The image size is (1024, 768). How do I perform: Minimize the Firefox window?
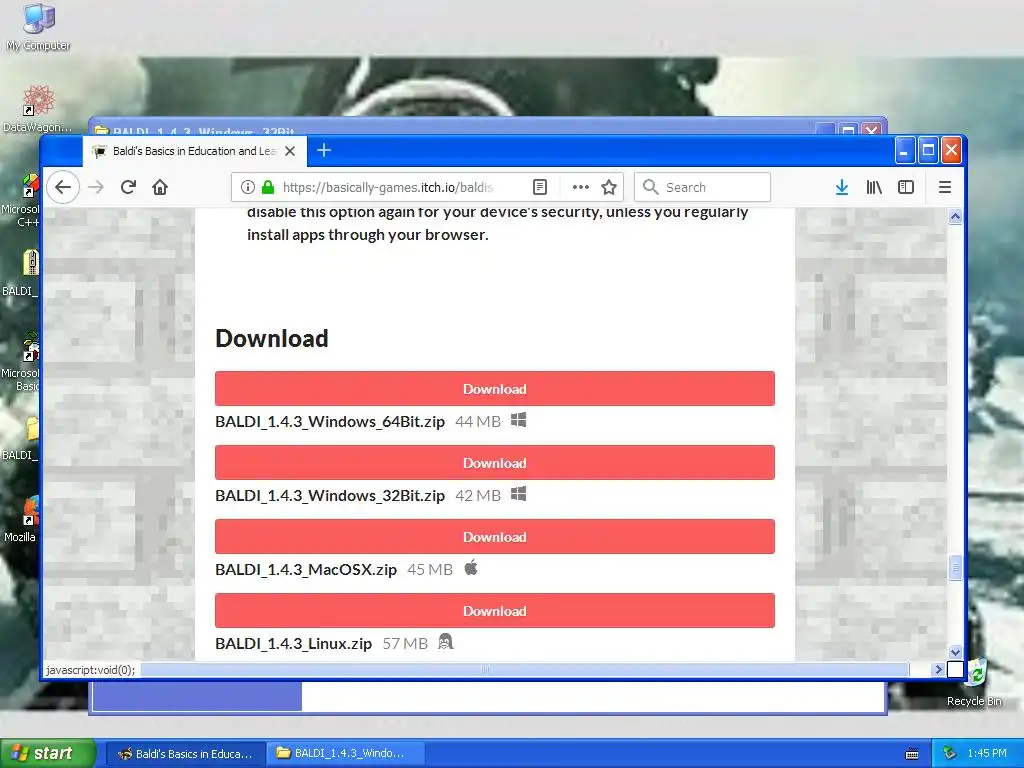pos(904,151)
